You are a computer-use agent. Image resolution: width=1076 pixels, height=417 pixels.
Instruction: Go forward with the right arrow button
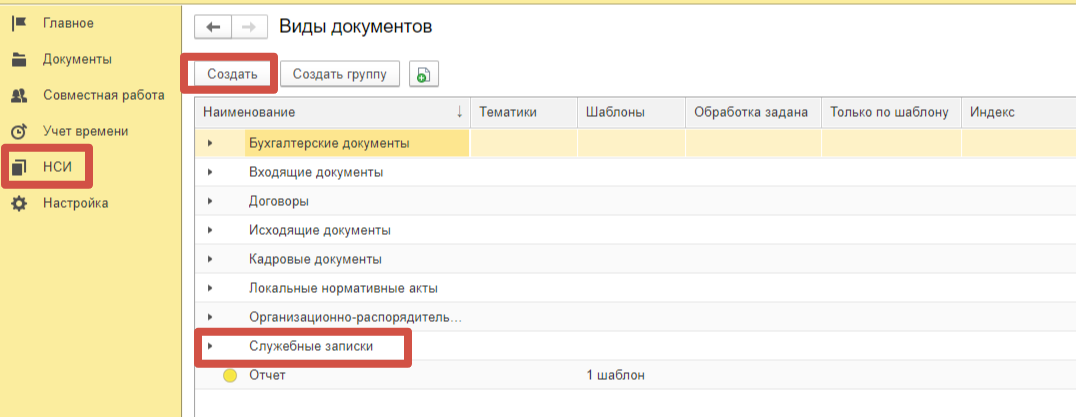(249, 27)
